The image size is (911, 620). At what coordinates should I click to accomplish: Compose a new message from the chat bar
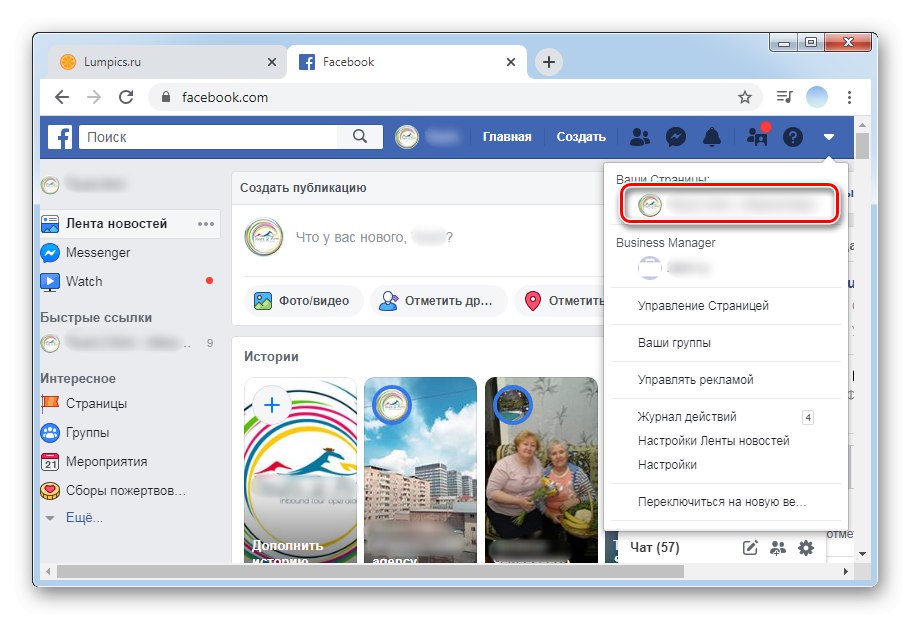(751, 547)
